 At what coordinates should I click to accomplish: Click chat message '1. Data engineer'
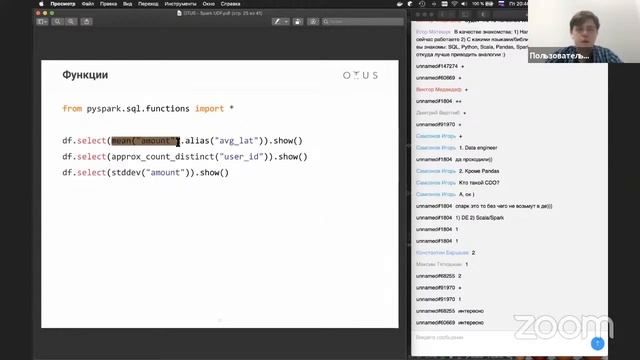click(478, 148)
